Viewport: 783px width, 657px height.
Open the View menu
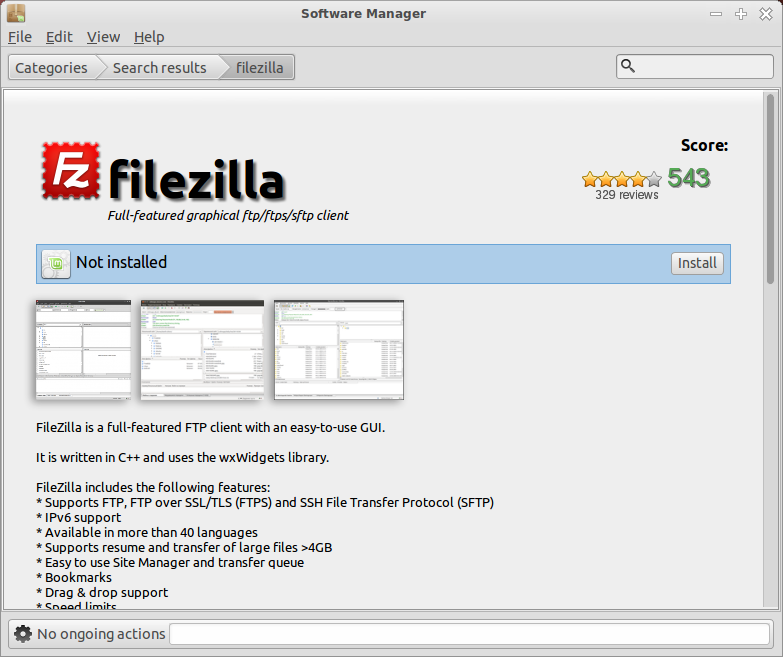(103, 37)
